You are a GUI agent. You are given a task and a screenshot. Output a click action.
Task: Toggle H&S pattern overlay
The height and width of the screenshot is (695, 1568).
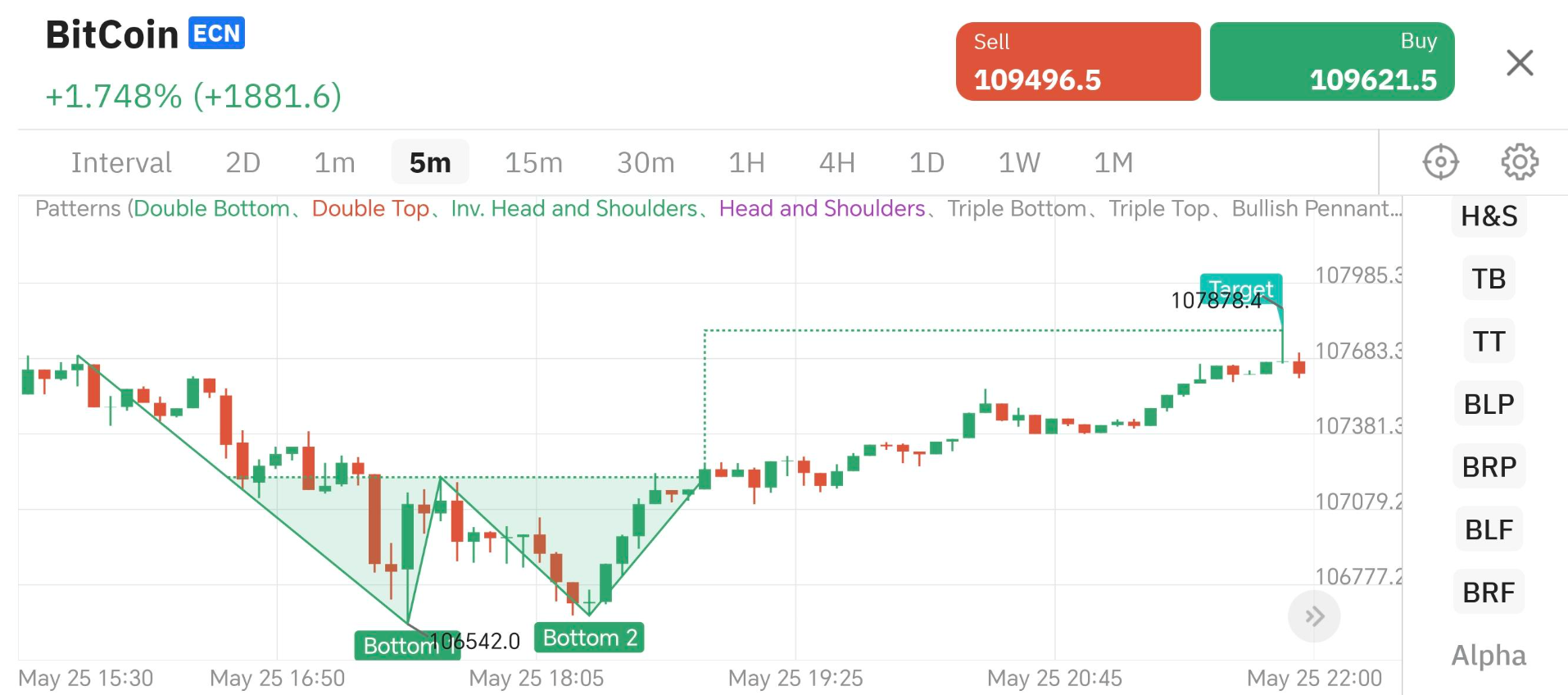1489,216
